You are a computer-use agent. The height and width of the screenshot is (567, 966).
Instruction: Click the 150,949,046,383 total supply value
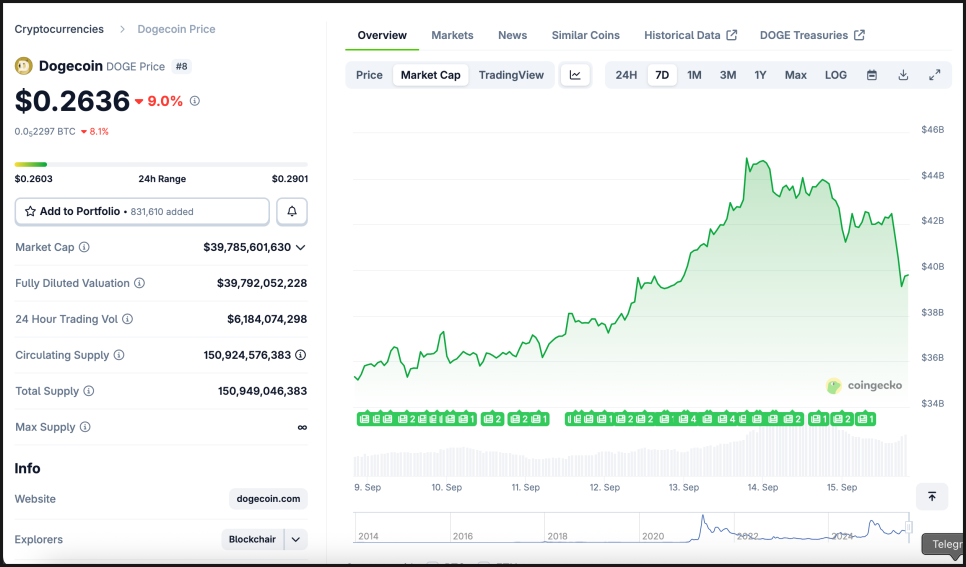pos(262,391)
